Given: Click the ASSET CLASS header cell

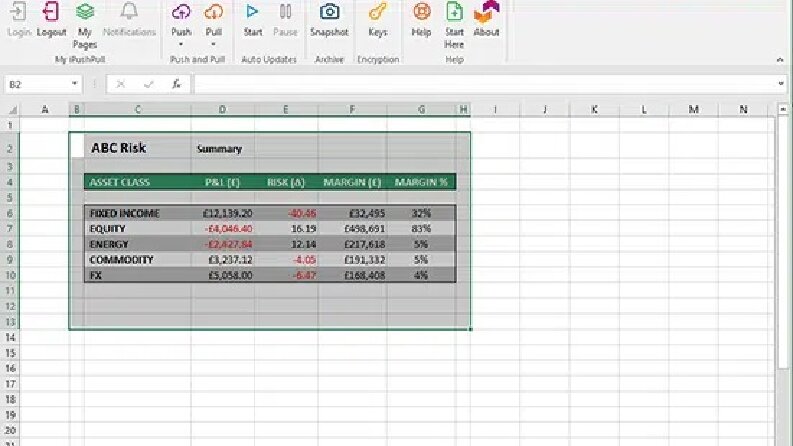Looking at the screenshot, I should pyautogui.click(x=138, y=182).
